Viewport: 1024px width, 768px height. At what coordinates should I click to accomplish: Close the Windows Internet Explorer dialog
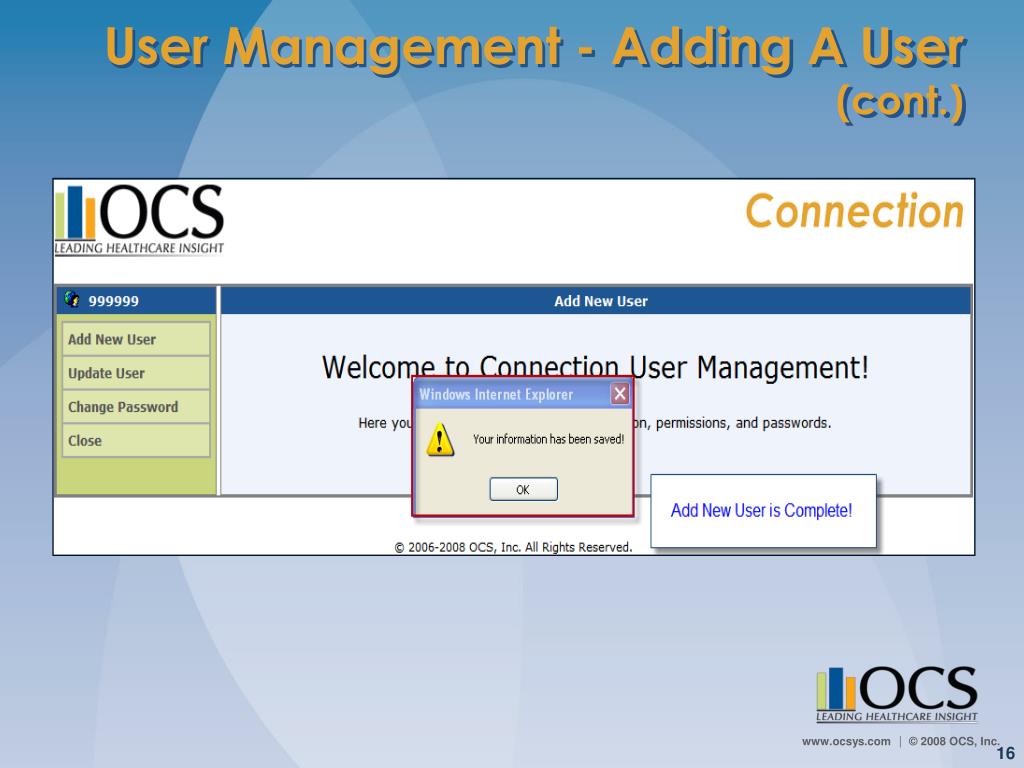(x=620, y=394)
